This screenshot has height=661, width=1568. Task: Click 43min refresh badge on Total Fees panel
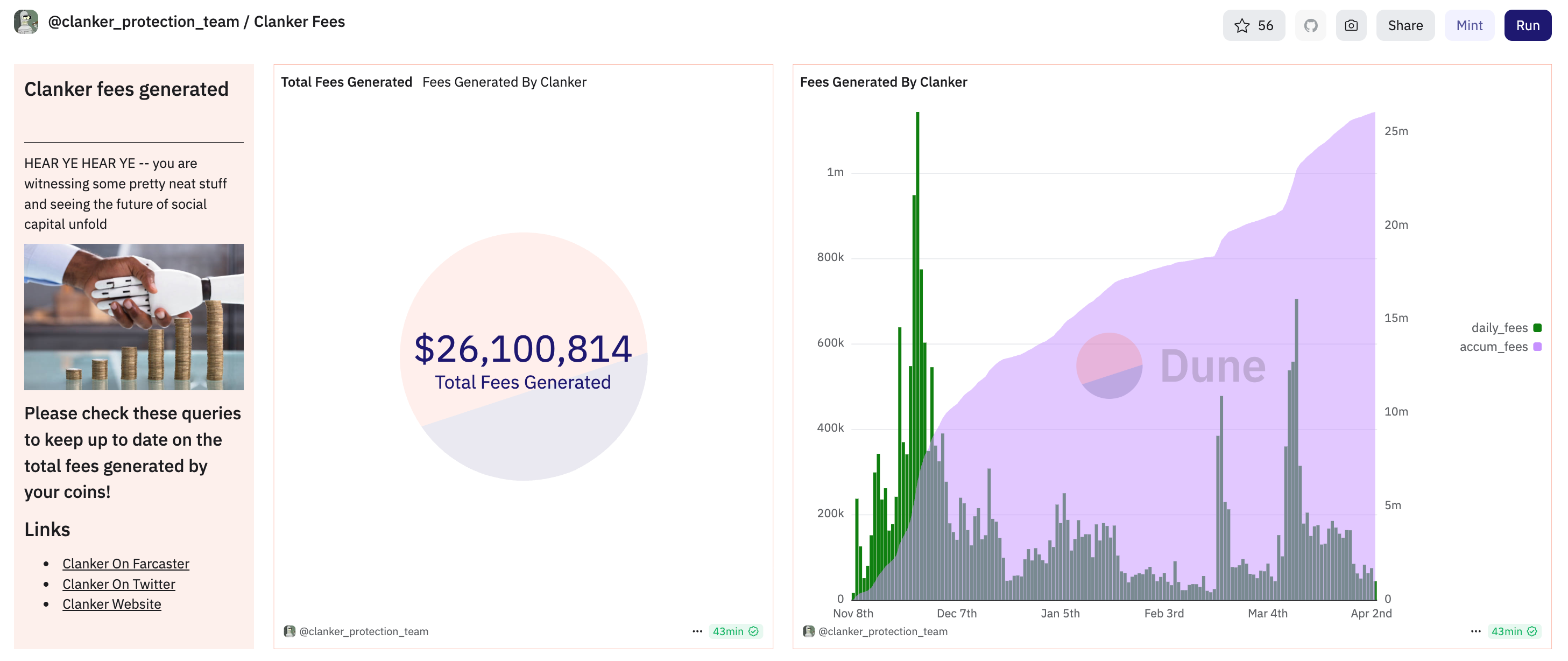pos(736,631)
